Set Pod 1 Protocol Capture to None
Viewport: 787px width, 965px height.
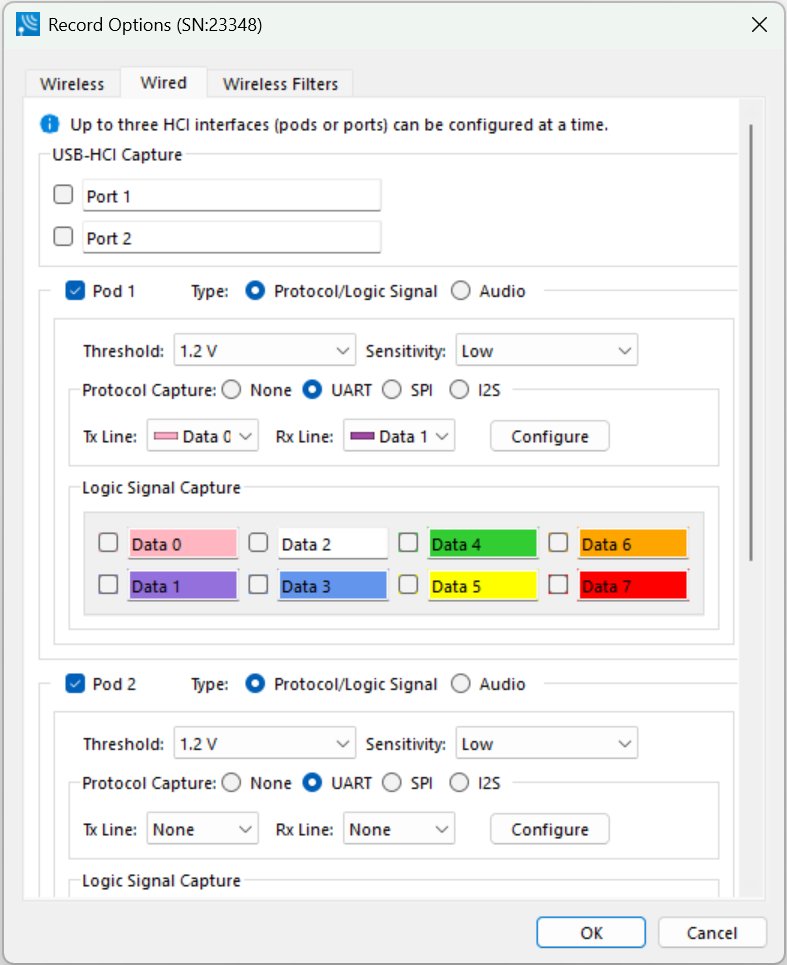coord(232,390)
